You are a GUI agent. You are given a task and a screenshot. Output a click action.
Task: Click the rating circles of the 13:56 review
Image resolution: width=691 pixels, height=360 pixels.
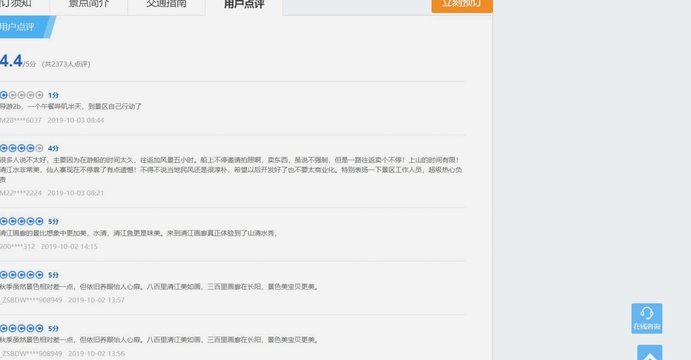point(22,328)
